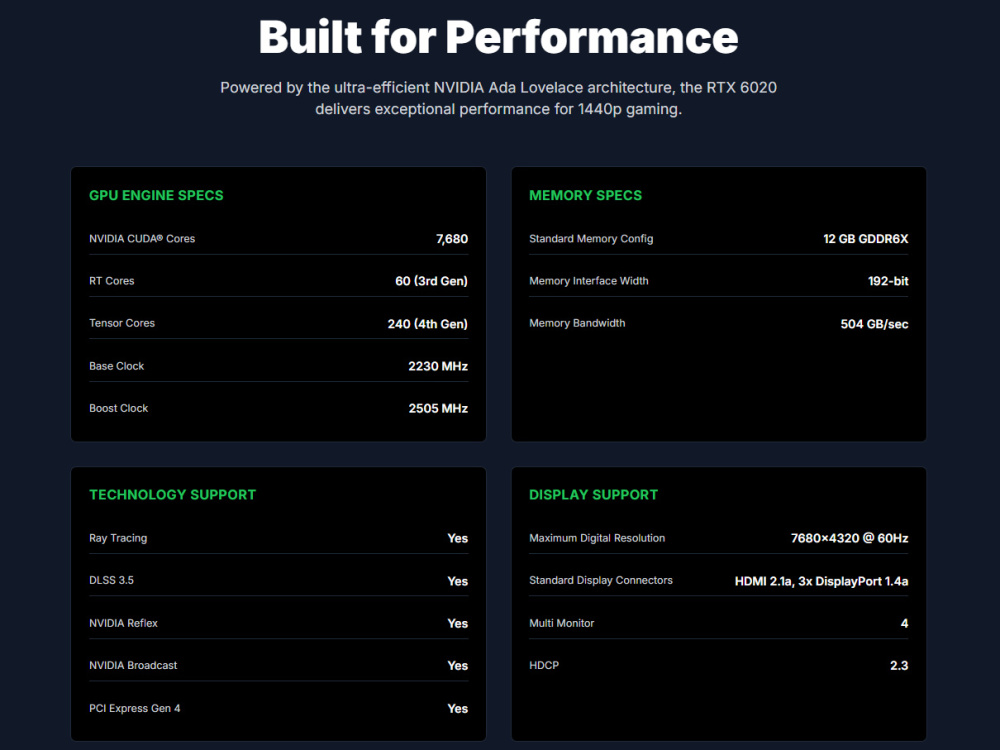Click the Yes value for NVIDIA Reflex

coord(457,623)
